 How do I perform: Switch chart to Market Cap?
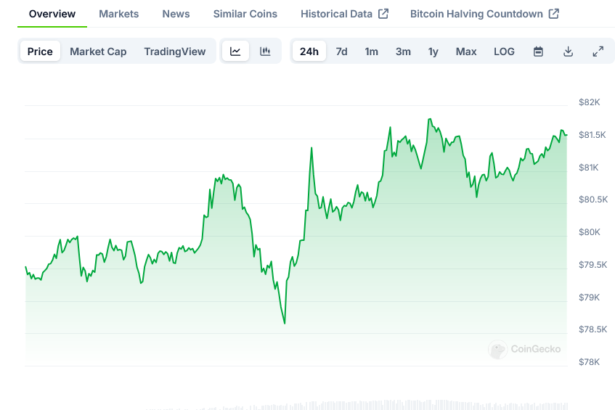point(98,51)
